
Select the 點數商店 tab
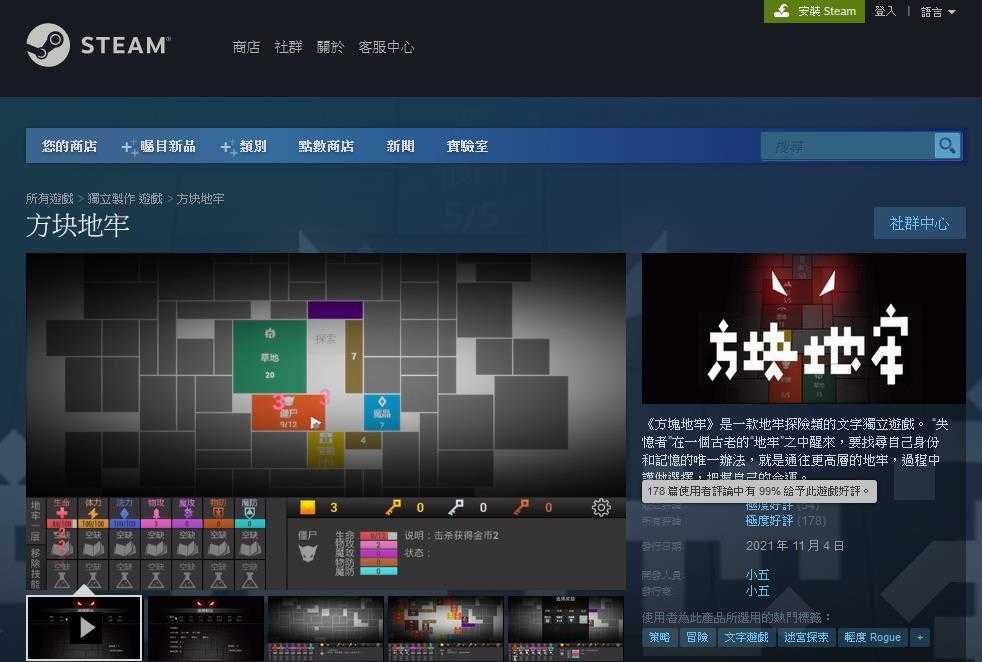pyautogui.click(x=326, y=146)
